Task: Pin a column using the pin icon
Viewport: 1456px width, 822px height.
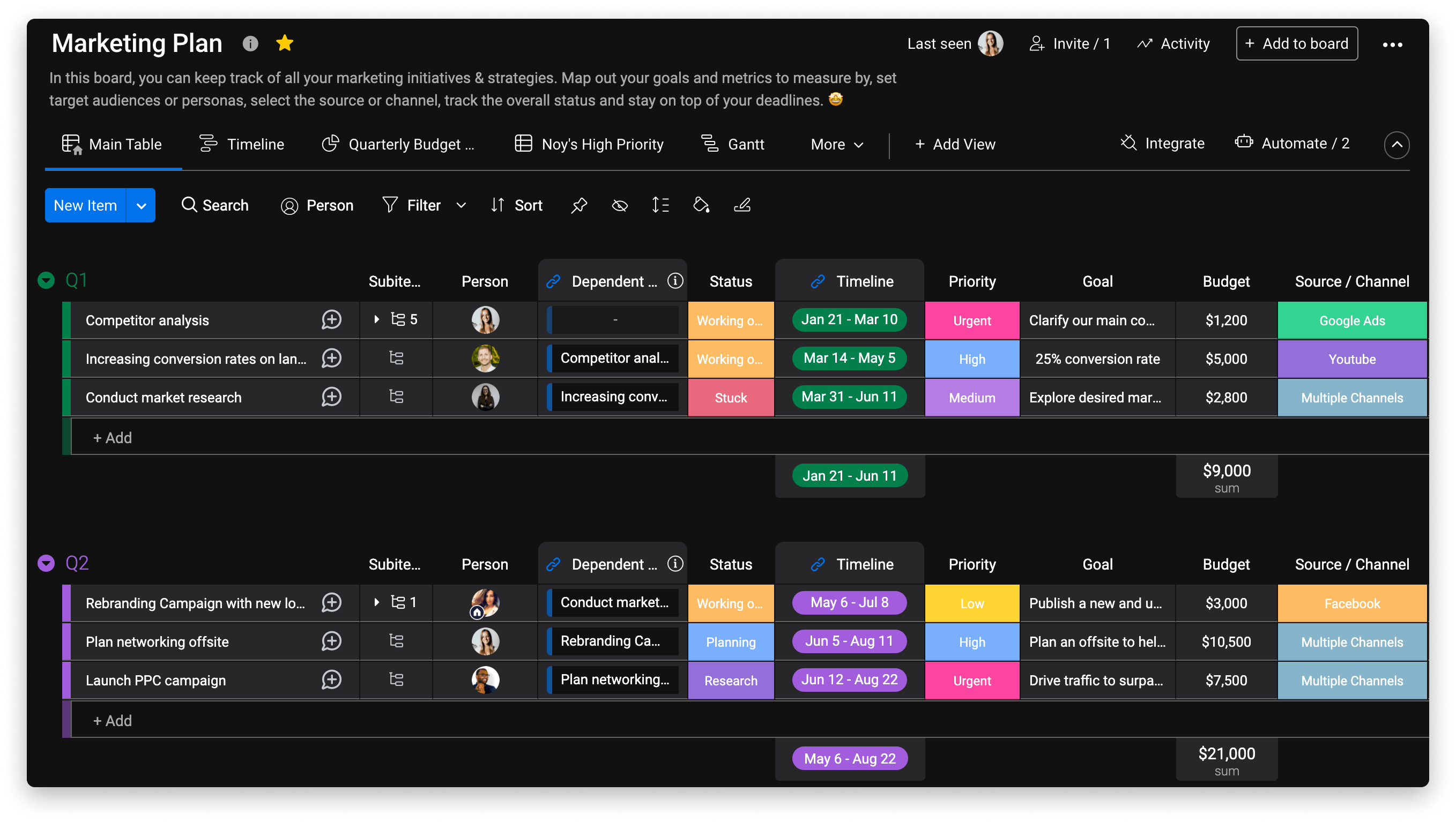Action: pyautogui.click(x=579, y=205)
